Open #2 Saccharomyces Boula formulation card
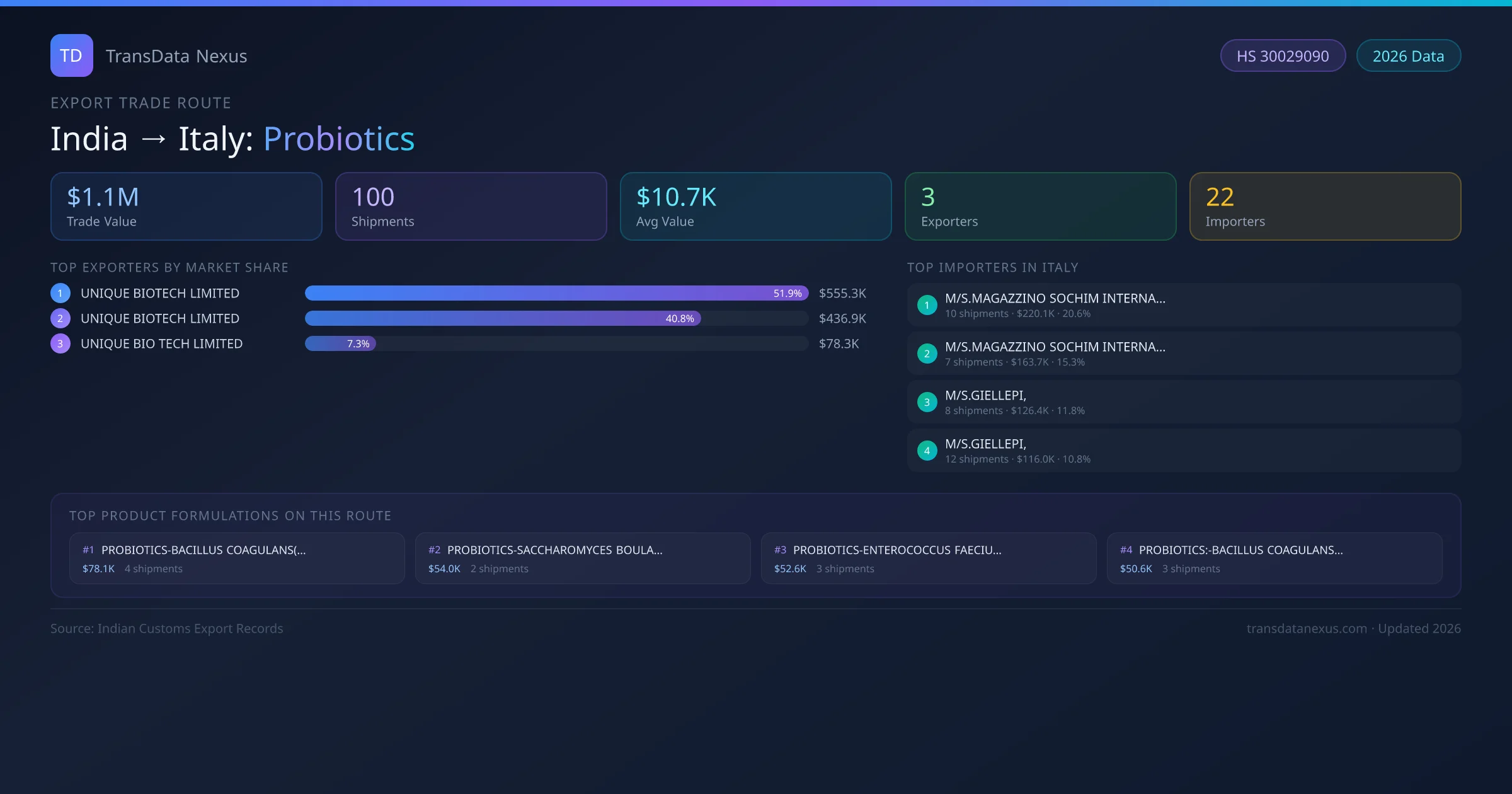 [582, 558]
